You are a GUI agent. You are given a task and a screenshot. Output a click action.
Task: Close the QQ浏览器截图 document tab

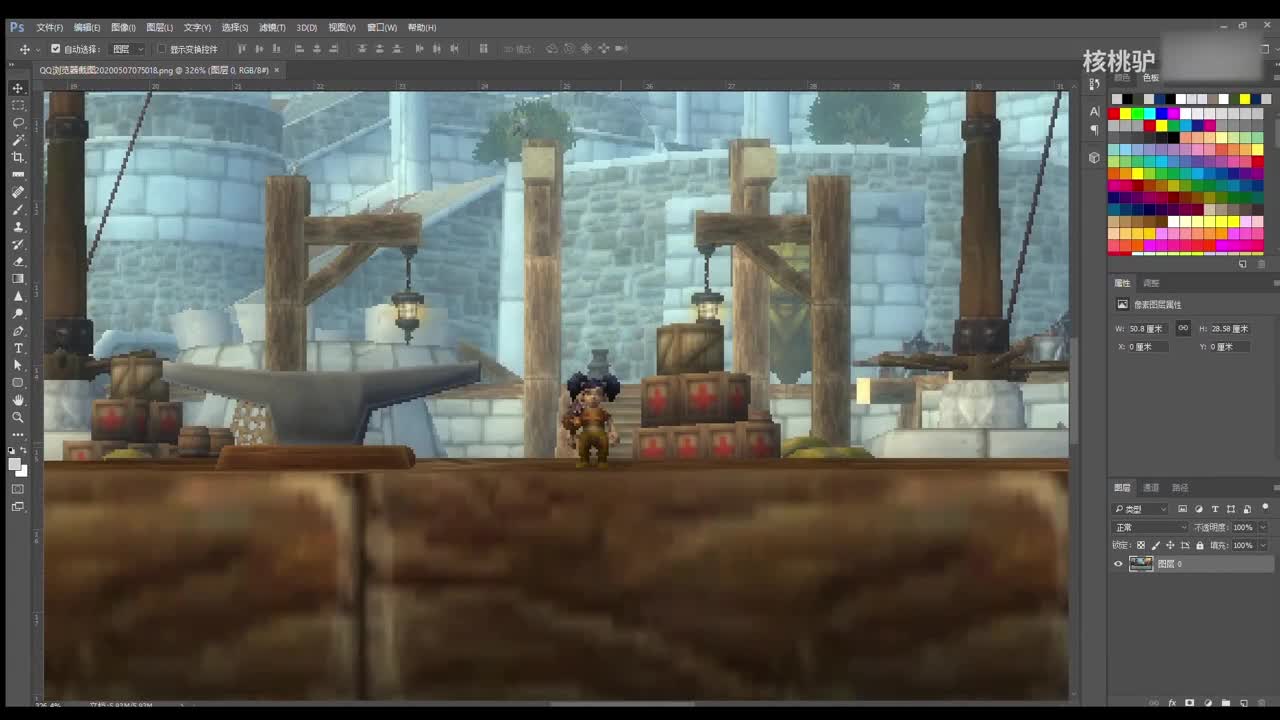pyautogui.click(x=277, y=70)
